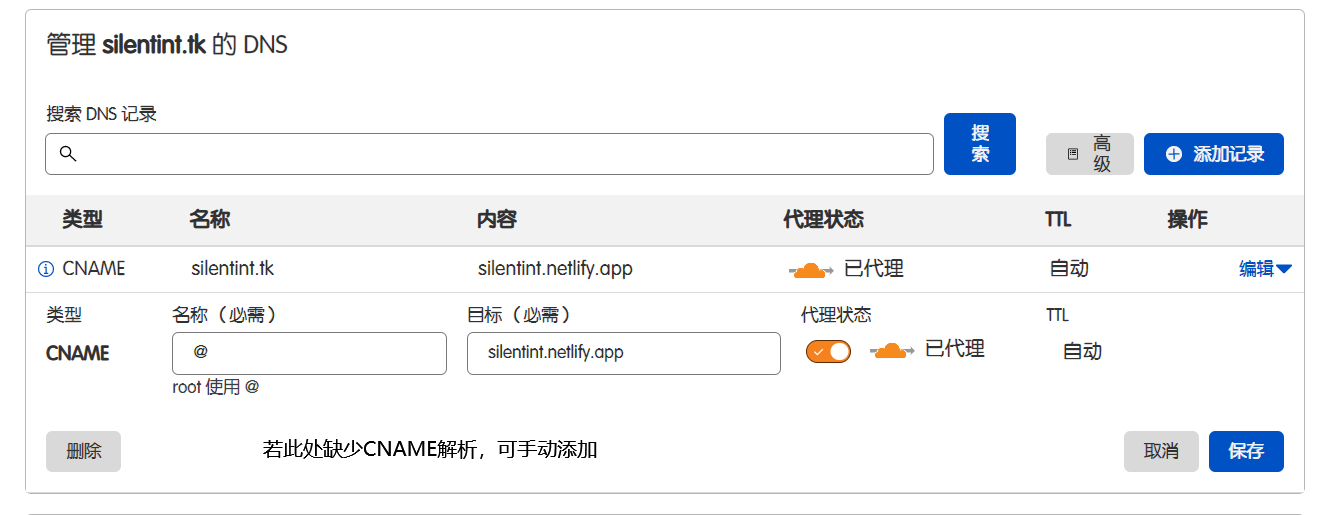
Task: Click the 取消 button
Action: [x=1160, y=451]
